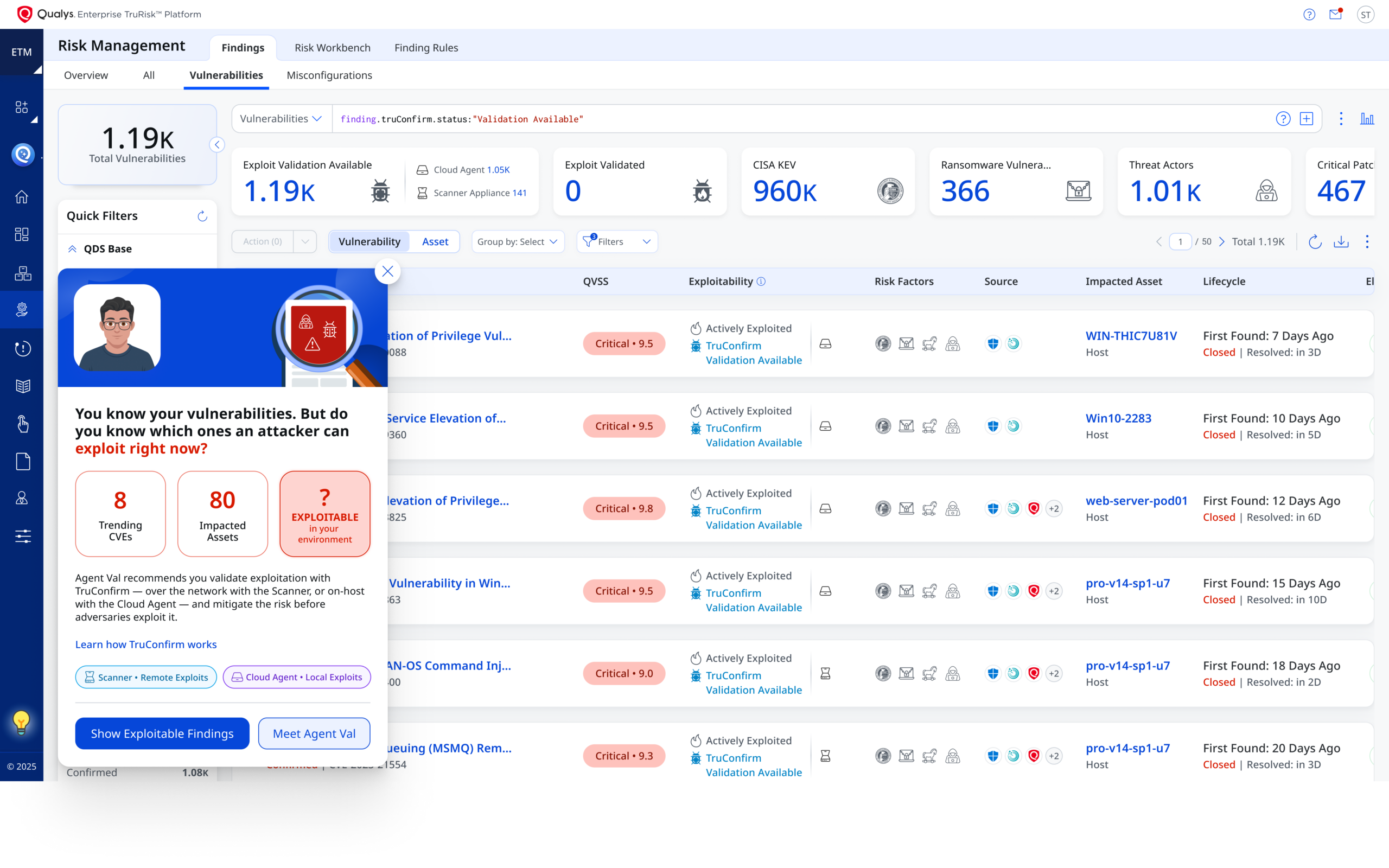Open the user icon in the sidebar
Image resolution: width=1389 pixels, height=868 pixels.
click(x=22, y=499)
